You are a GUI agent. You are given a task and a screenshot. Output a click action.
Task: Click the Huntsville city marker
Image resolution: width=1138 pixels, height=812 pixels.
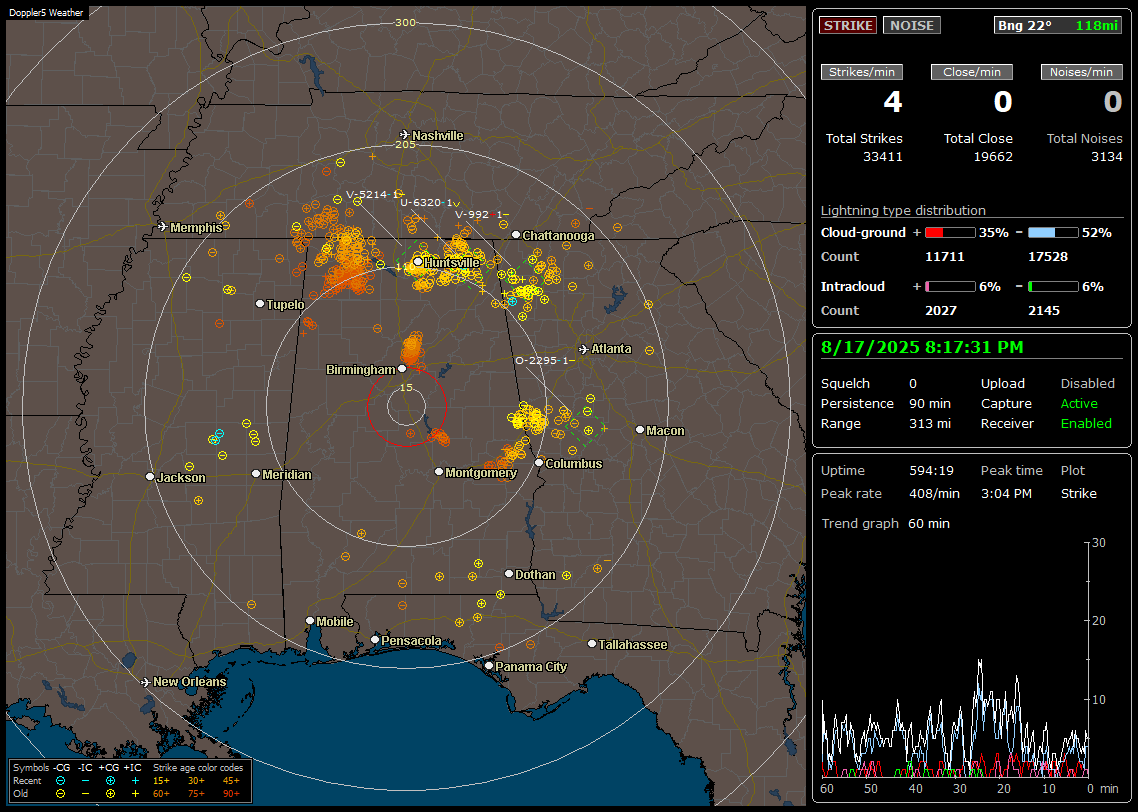(418, 262)
